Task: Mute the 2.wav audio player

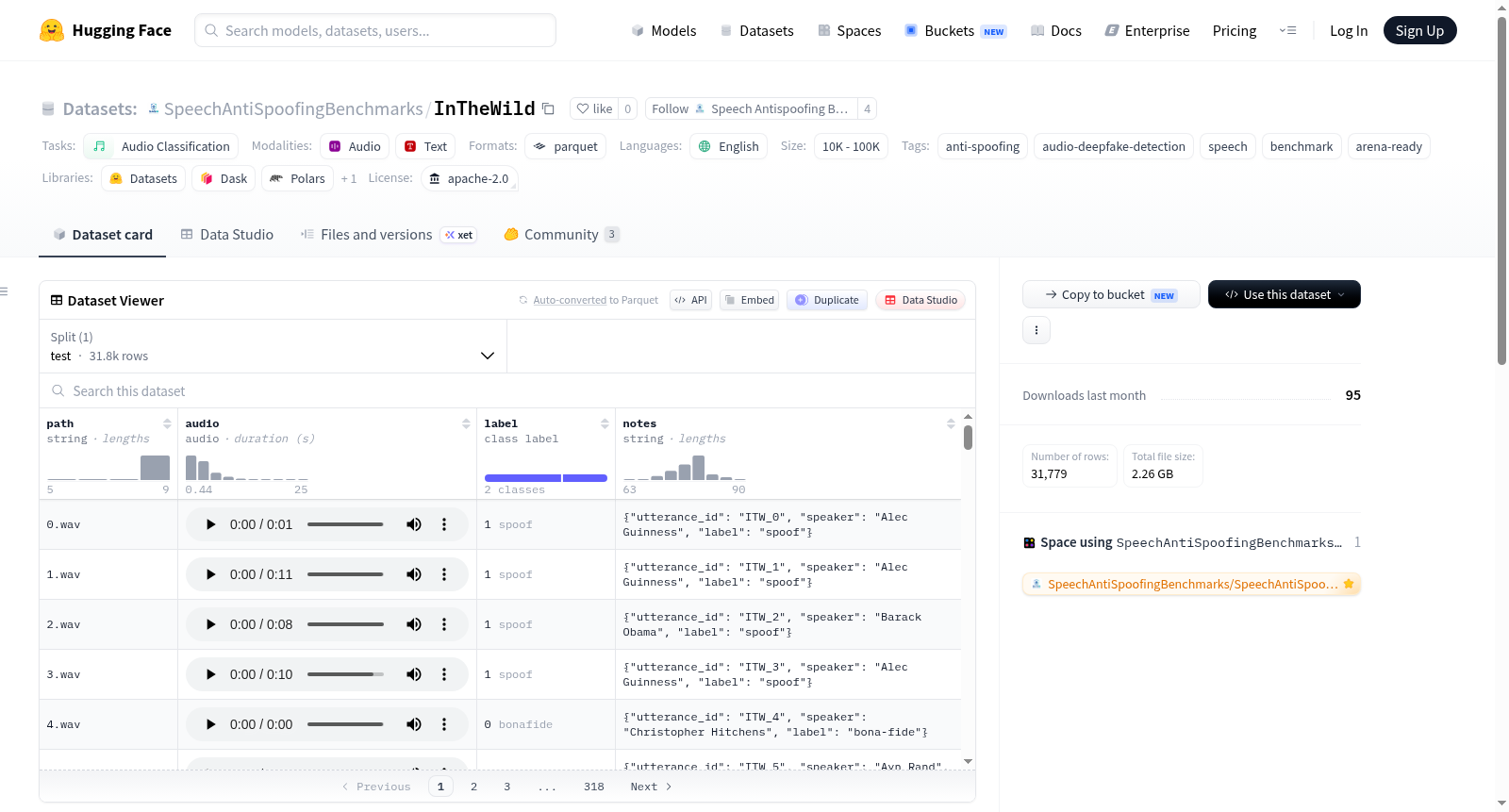Action: click(x=414, y=624)
